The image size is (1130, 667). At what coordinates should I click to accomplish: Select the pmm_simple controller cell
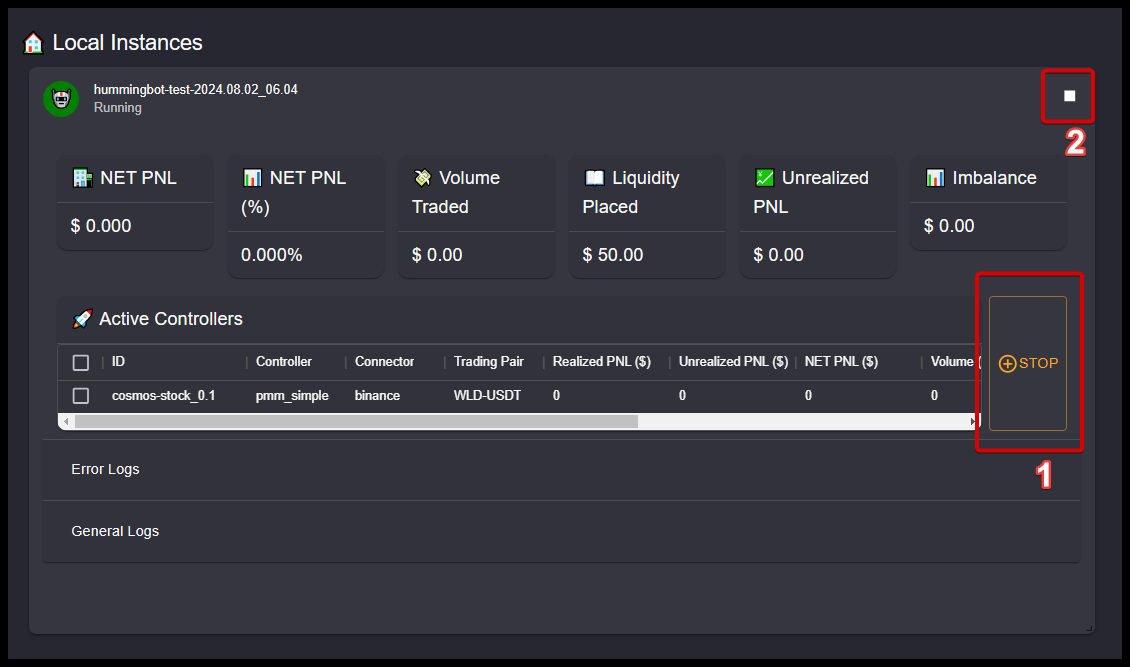click(292, 396)
